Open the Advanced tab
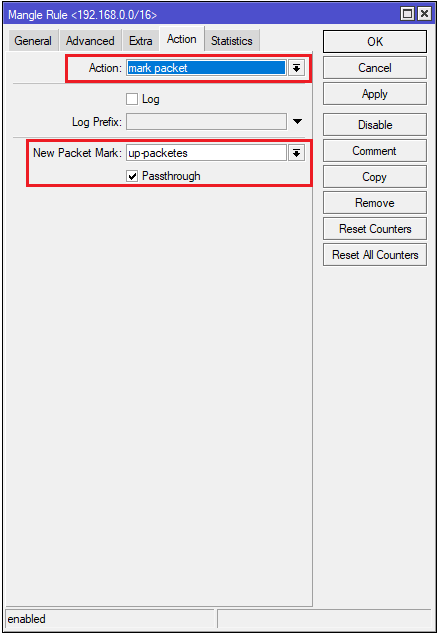This screenshot has height=636, width=440. [x=90, y=41]
